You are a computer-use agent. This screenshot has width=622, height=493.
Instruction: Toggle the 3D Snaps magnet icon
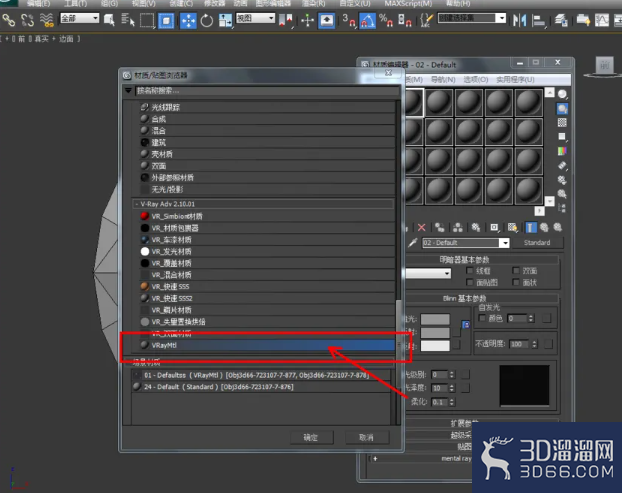pyautogui.click(x=348, y=20)
